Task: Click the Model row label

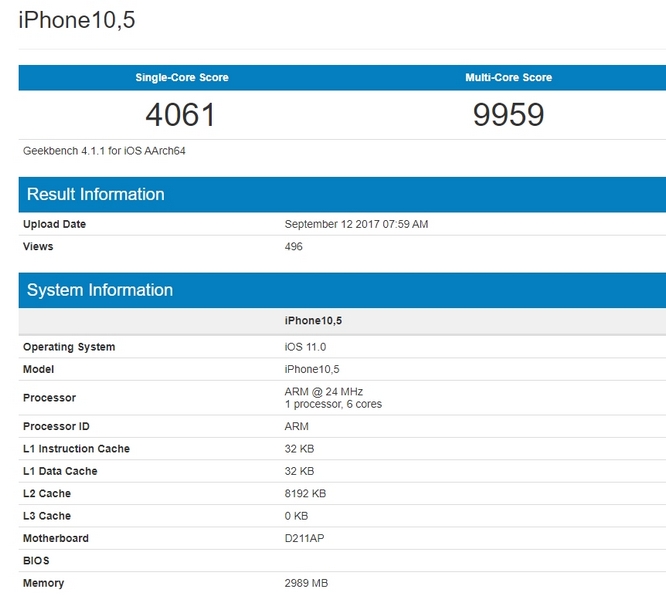Action: 38,369
